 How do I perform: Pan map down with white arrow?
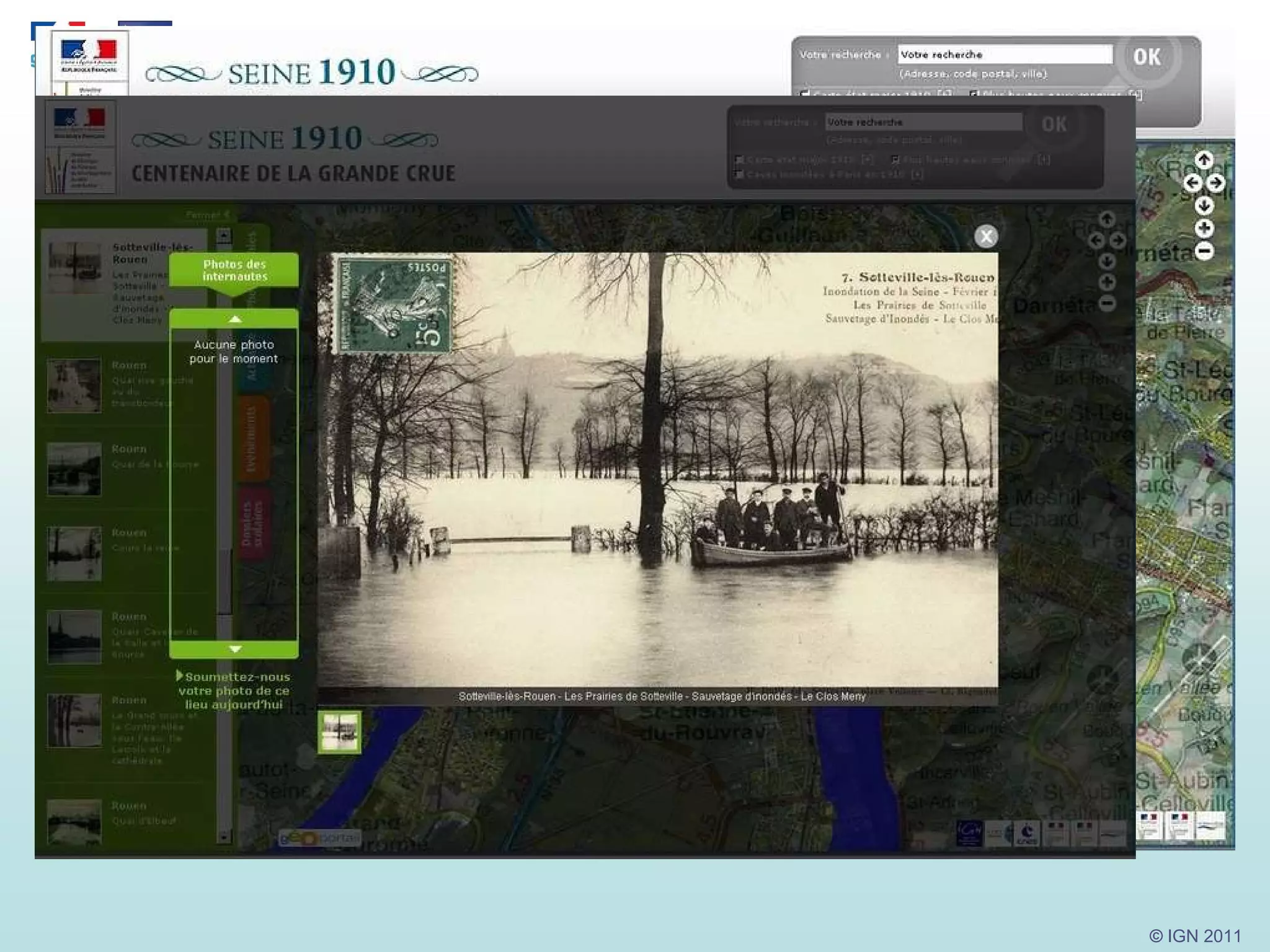click(1204, 205)
